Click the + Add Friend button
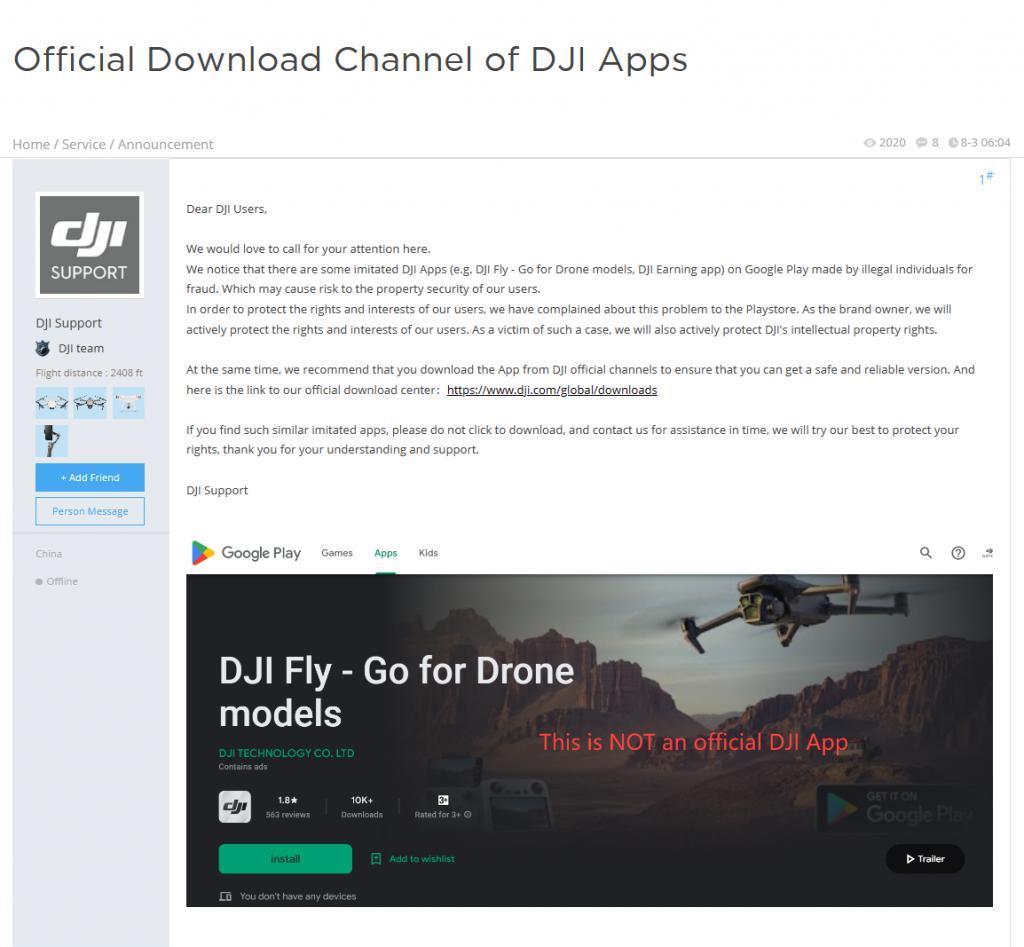Image resolution: width=1024 pixels, height=947 pixels. tap(89, 477)
